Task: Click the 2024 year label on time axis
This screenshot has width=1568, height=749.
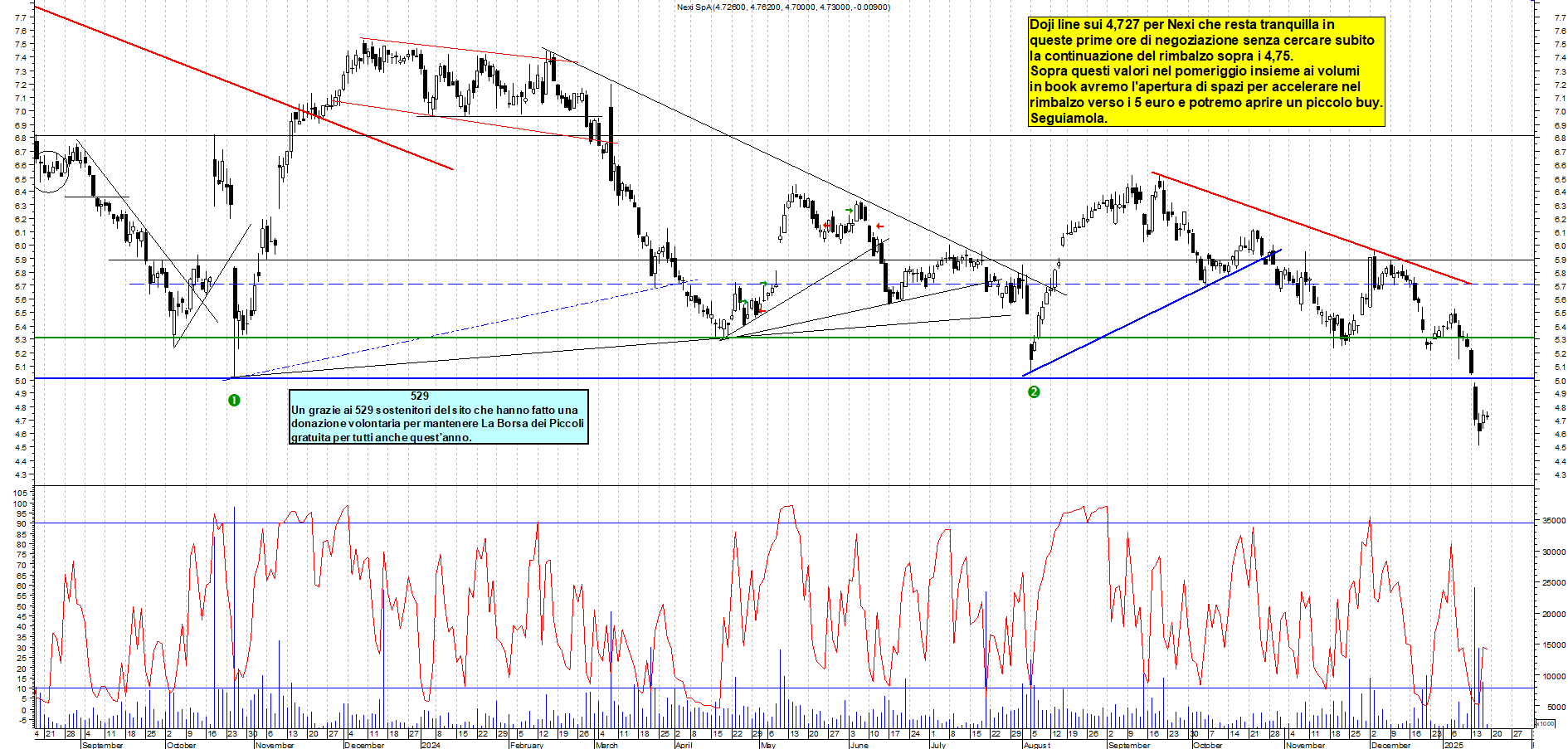Action: (x=431, y=745)
